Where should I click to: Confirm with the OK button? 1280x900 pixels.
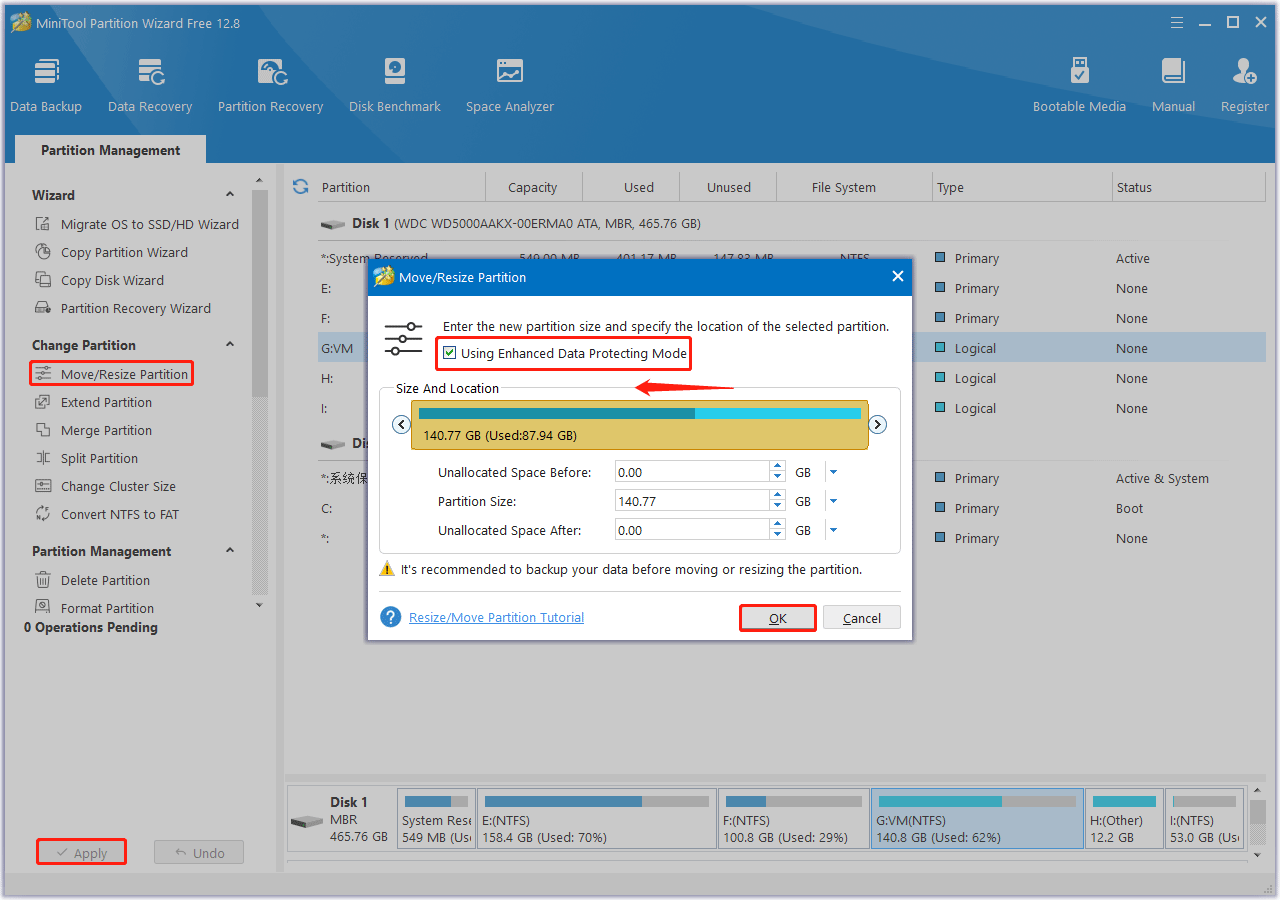point(778,618)
